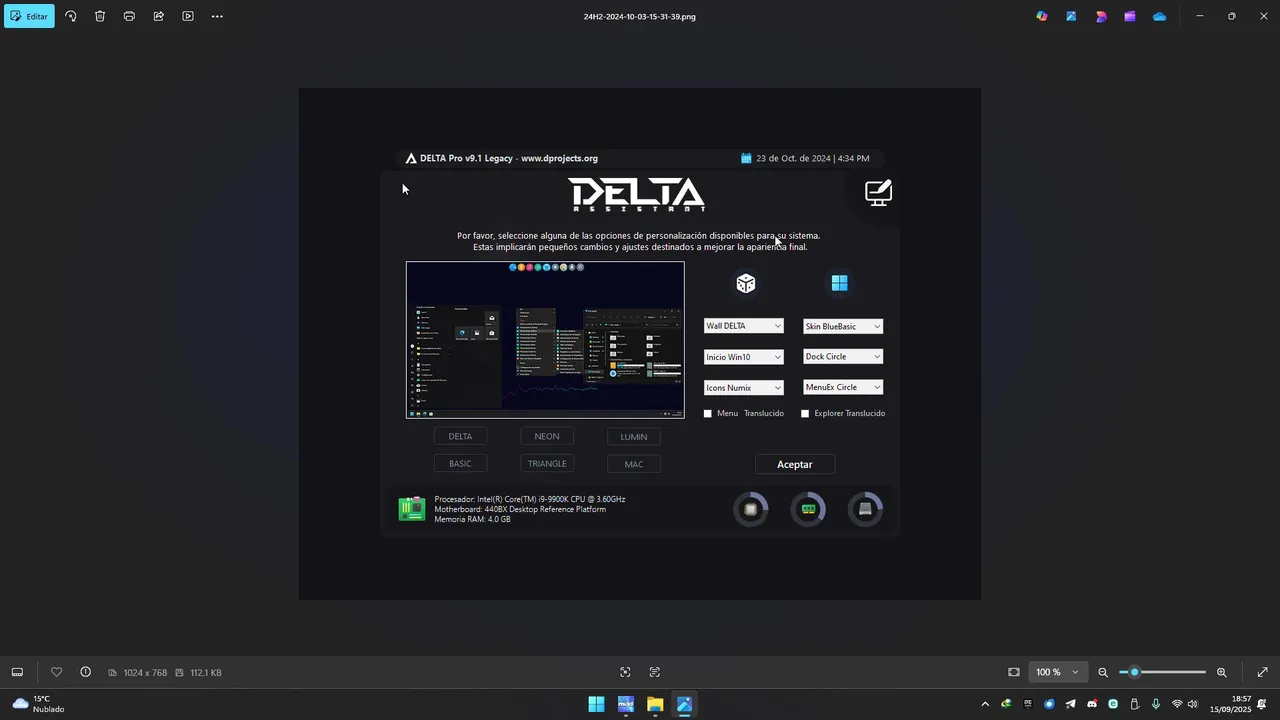Image resolution: width=1280 pixels, height=720 pixels.
Task: Select the BASIC theme button
Action: click(460, 464)
